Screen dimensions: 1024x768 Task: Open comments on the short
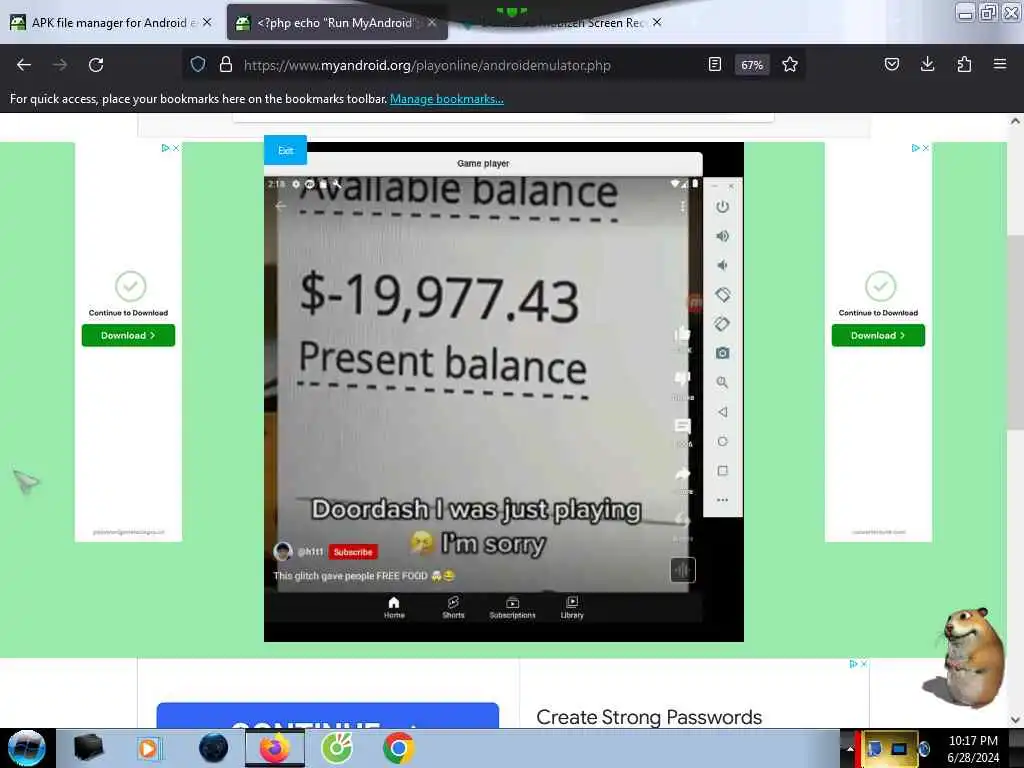pyautogui.click(x=682, y=426)
